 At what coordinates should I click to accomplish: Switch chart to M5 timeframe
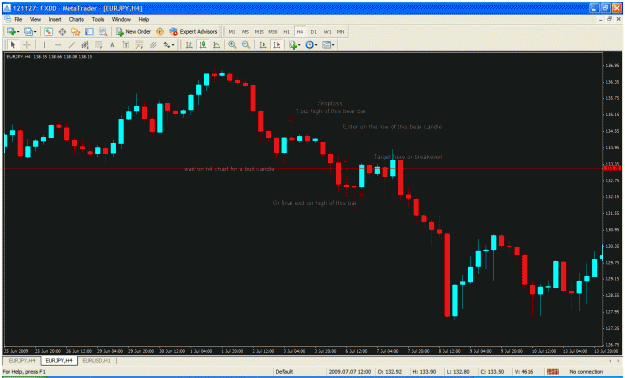[x=245, y=32]
